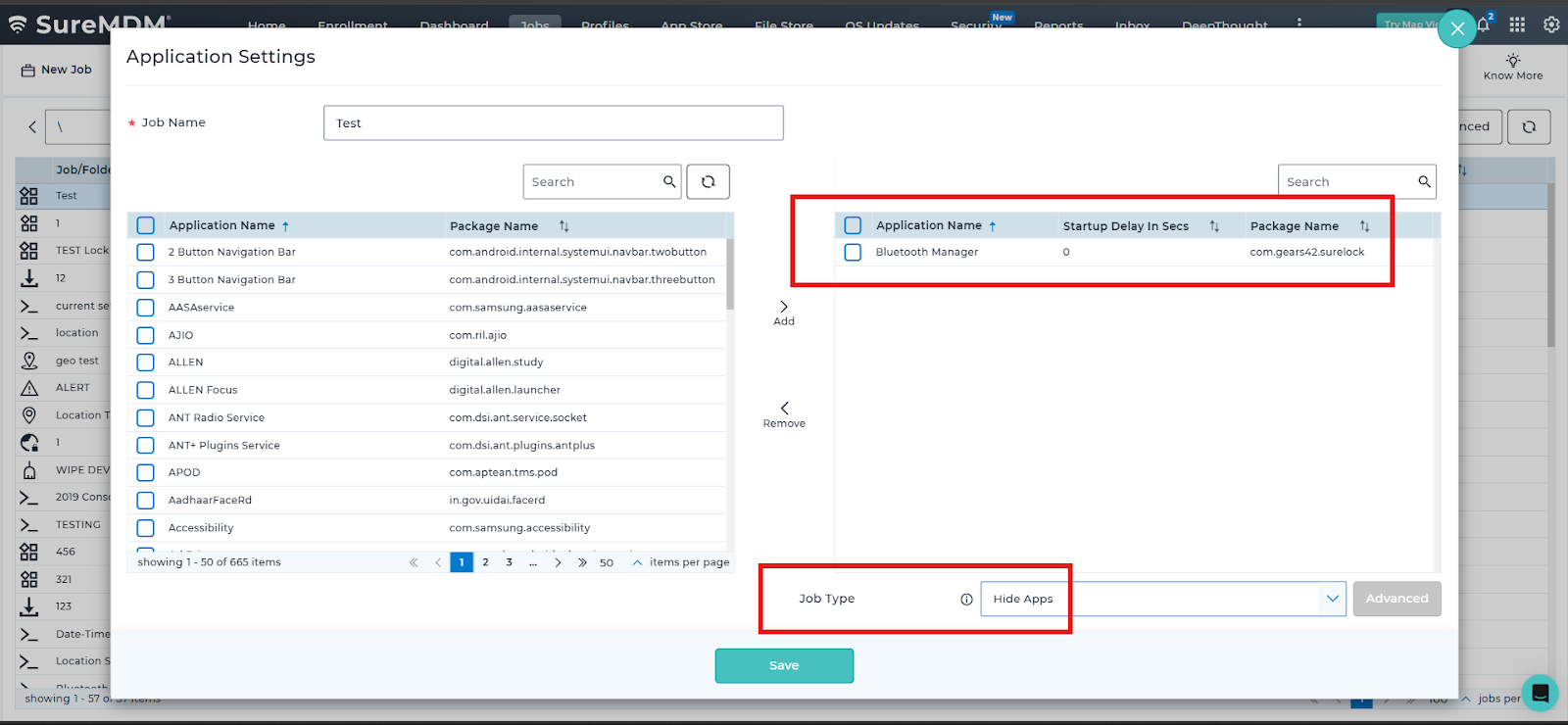The height and width of the screenshot is (725, 1568).
Task: Click the Remove arrow icon
Action: click(x=784, y=409)
